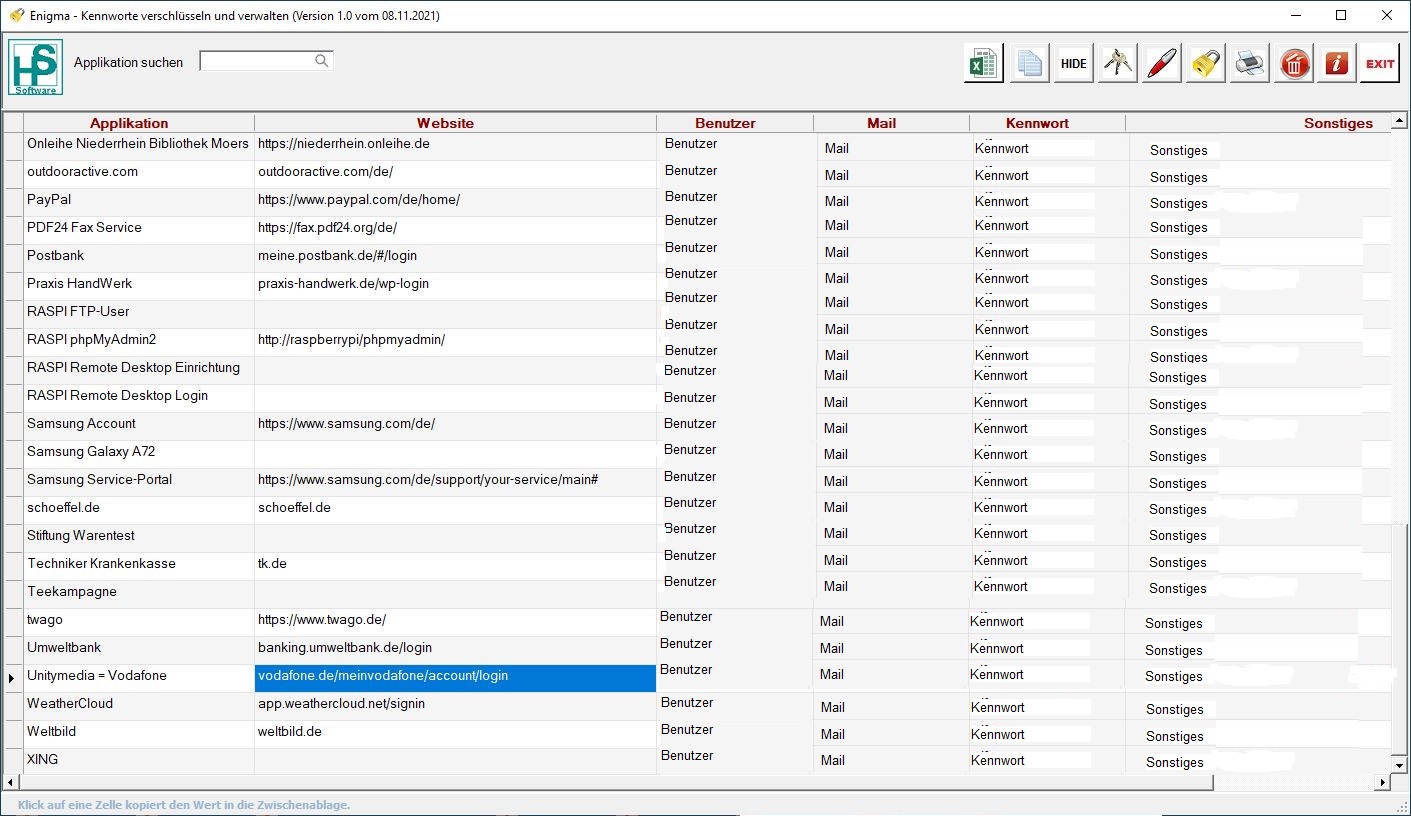Select the Samsung Galaxy A72 cell
This screenshot has width=1411, height=816.
[139, 454]
